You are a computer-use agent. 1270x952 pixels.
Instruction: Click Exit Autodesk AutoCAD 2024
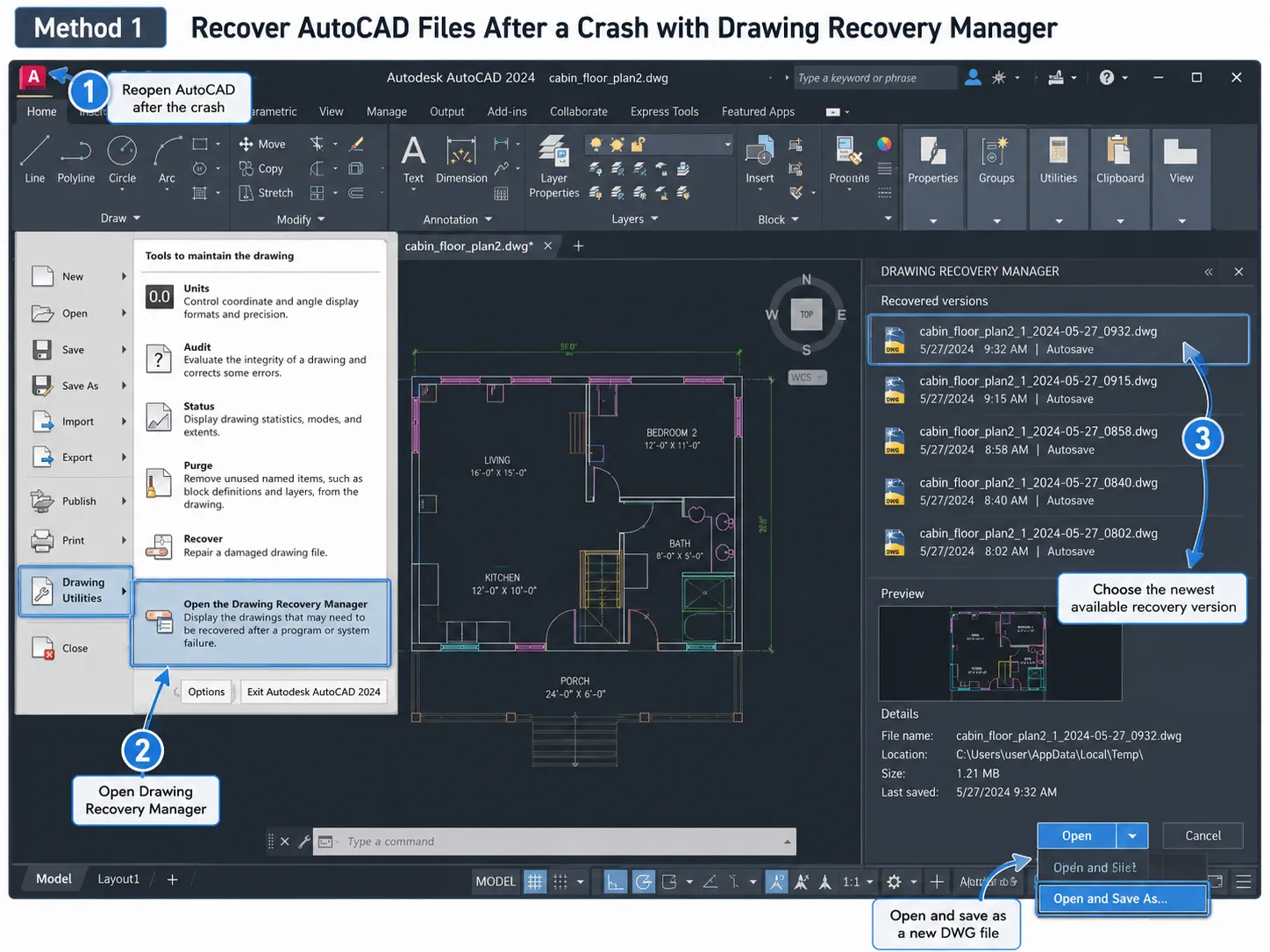[314, 692]
